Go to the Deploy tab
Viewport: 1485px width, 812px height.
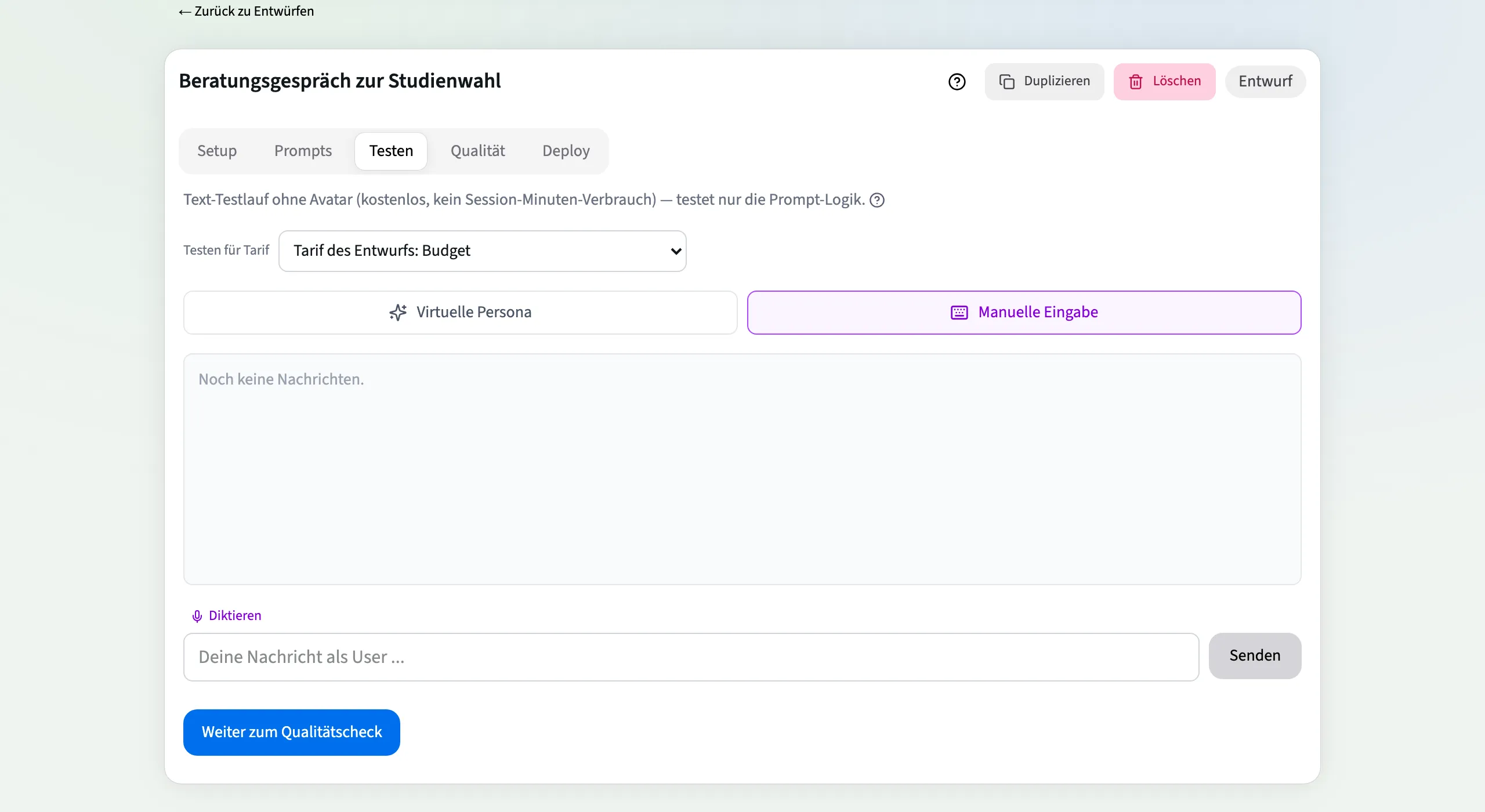click(x=566, y=151)
